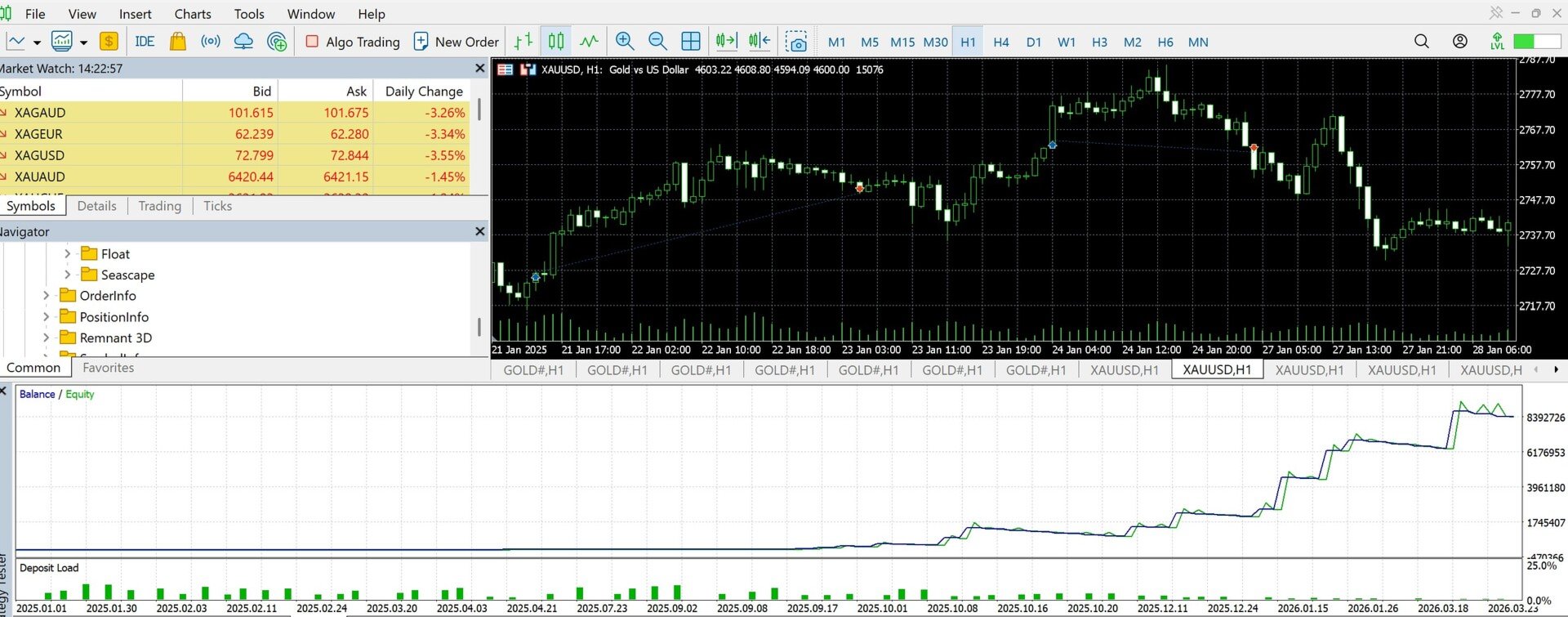Image resolution: width=1568 pixels, height=617 pixels.
Task: Switch chart to candlesticks style
Action: [556, 41]
